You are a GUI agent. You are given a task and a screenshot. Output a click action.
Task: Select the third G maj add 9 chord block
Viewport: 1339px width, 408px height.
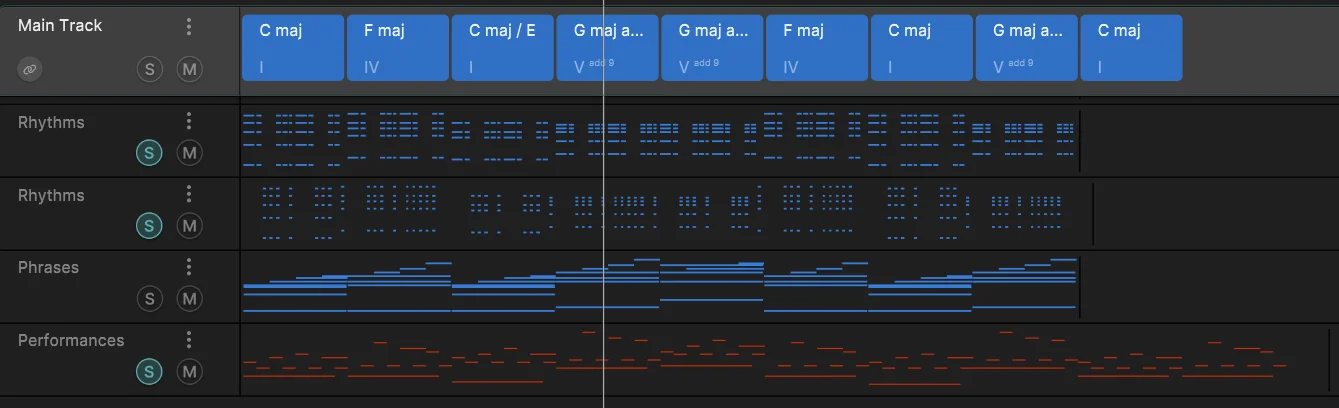[x=1027, y=47]
